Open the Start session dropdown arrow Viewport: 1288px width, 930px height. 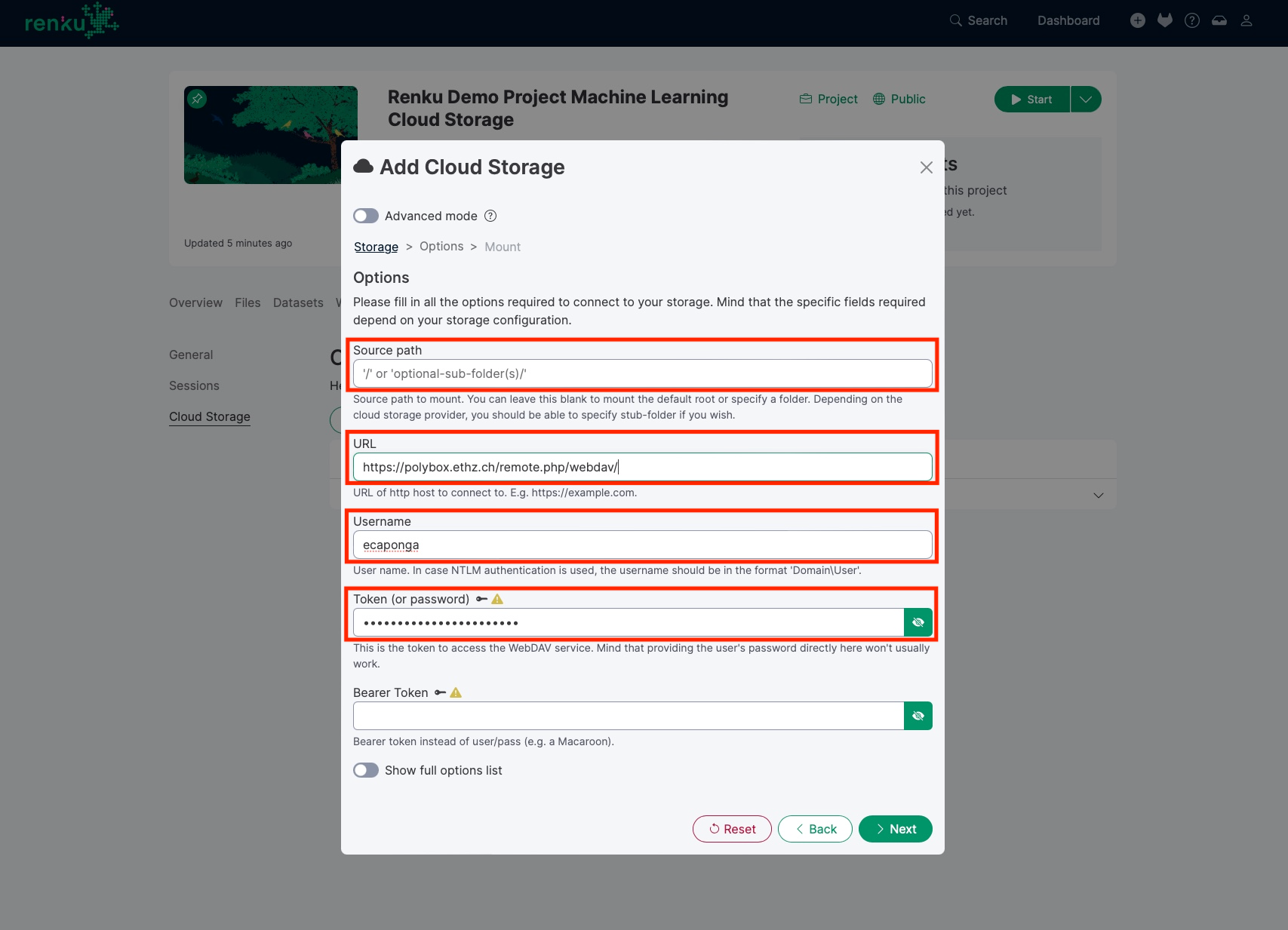pyautogui.click(x=1086, y=99)
